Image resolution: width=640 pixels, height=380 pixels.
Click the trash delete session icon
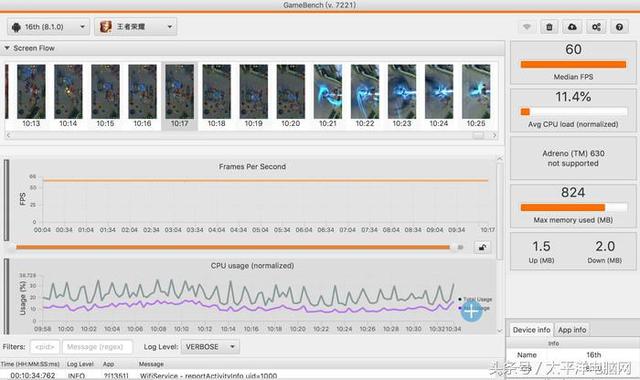[x=549, y=27]
